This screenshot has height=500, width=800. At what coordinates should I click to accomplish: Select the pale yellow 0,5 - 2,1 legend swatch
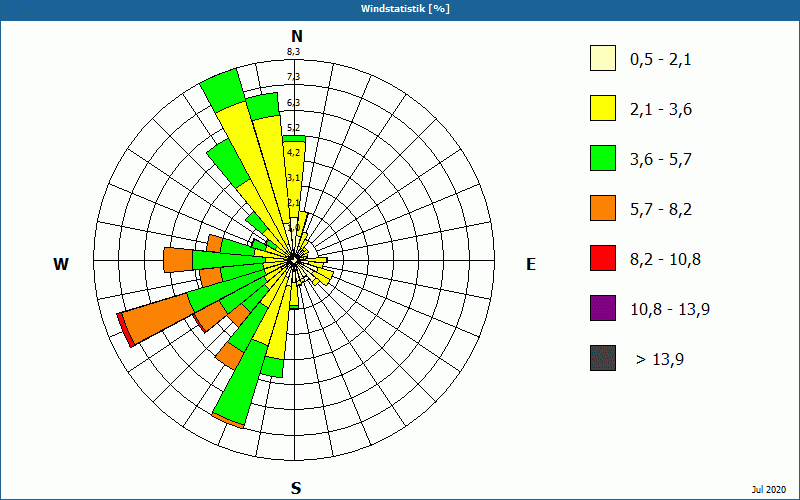point(603,58)
